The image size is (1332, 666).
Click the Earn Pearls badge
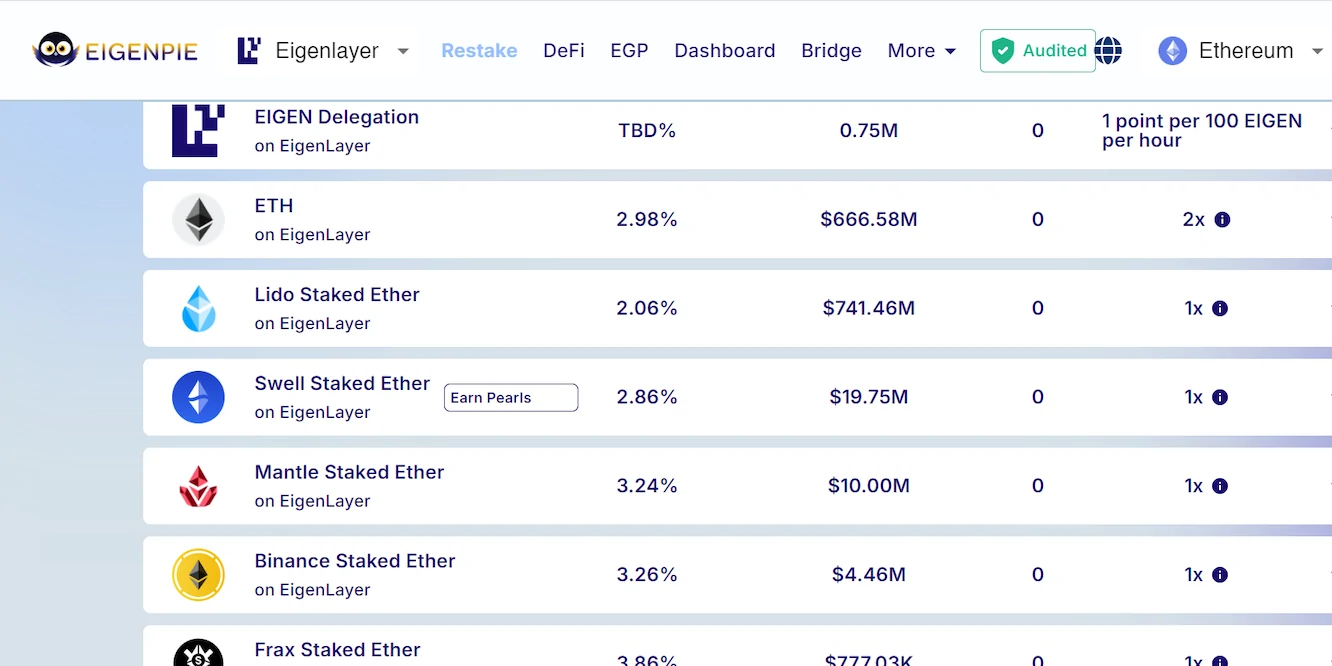tap(511, 398)
